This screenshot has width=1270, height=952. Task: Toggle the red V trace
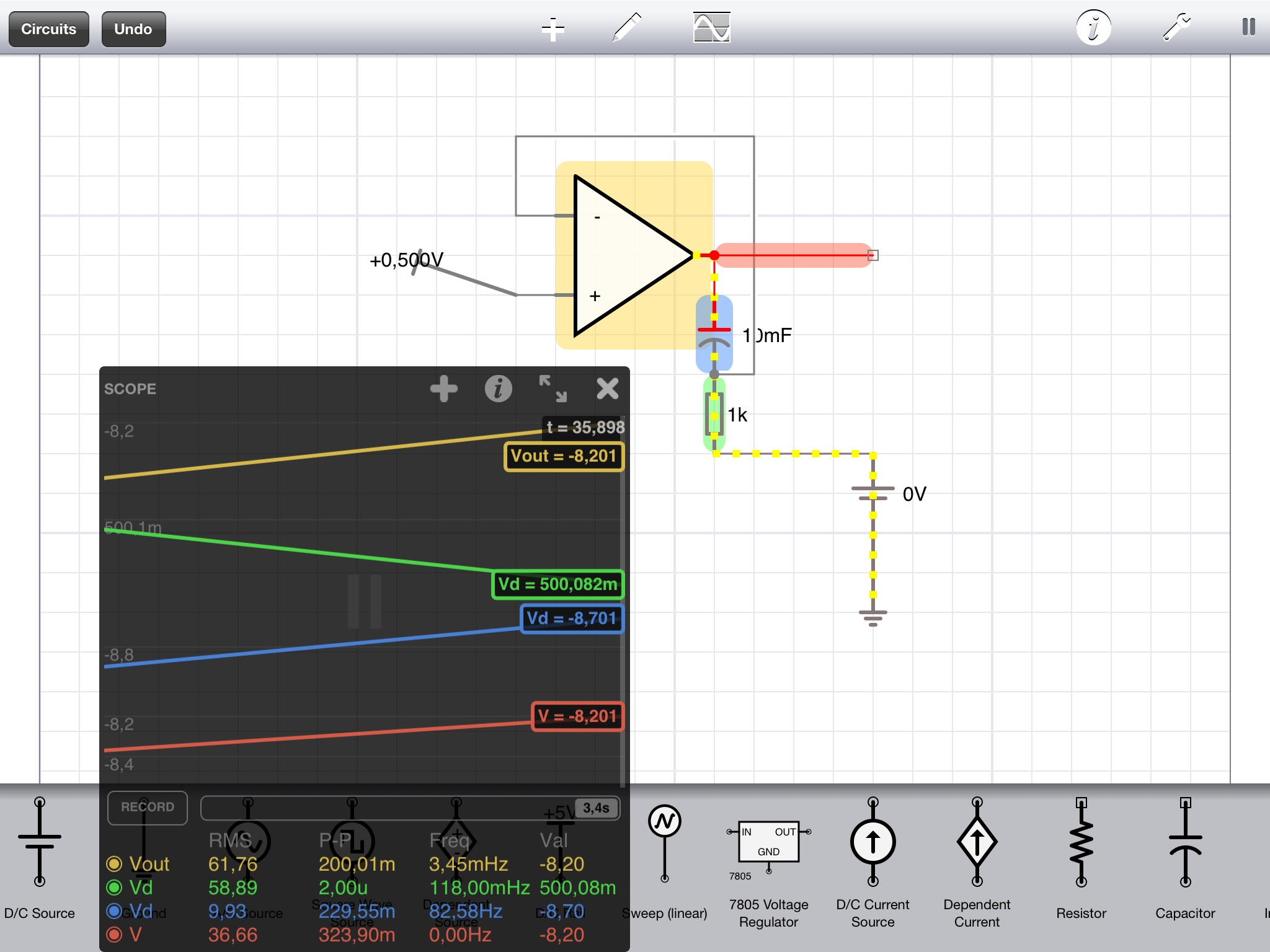(114, 935)
